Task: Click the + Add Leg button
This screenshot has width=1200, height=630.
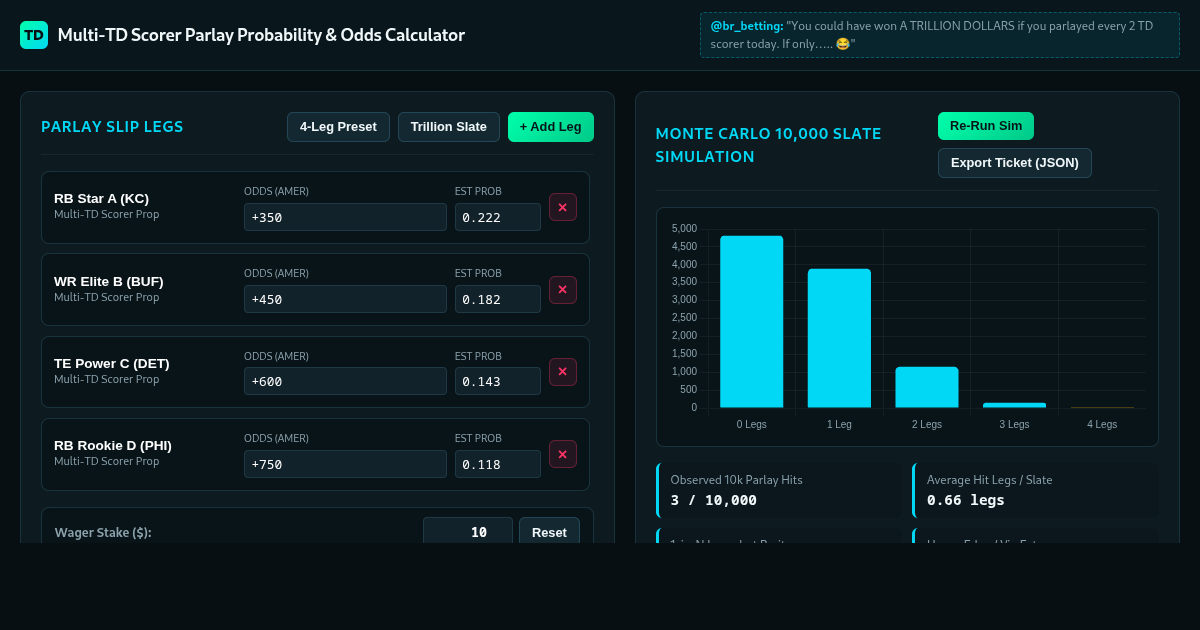Action: tap(551, 127)
